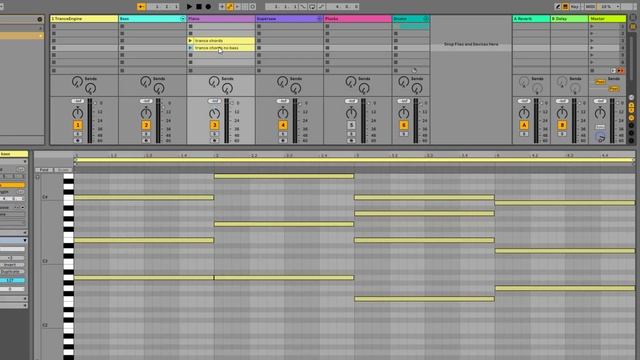
Task: Toggle the Follow button at top left
Action: tap(141, 7)
